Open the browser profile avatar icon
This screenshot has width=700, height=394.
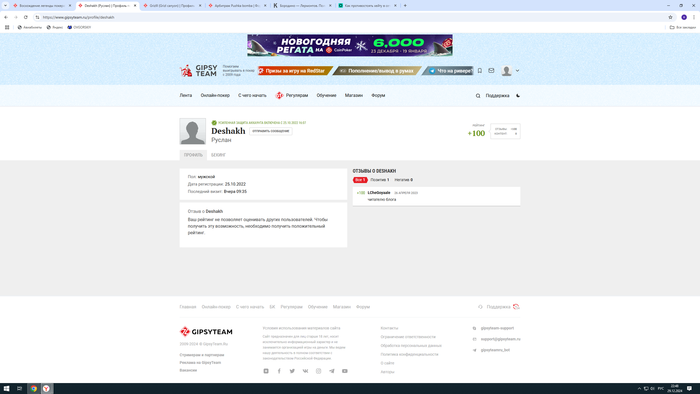[x=684, y=17]
